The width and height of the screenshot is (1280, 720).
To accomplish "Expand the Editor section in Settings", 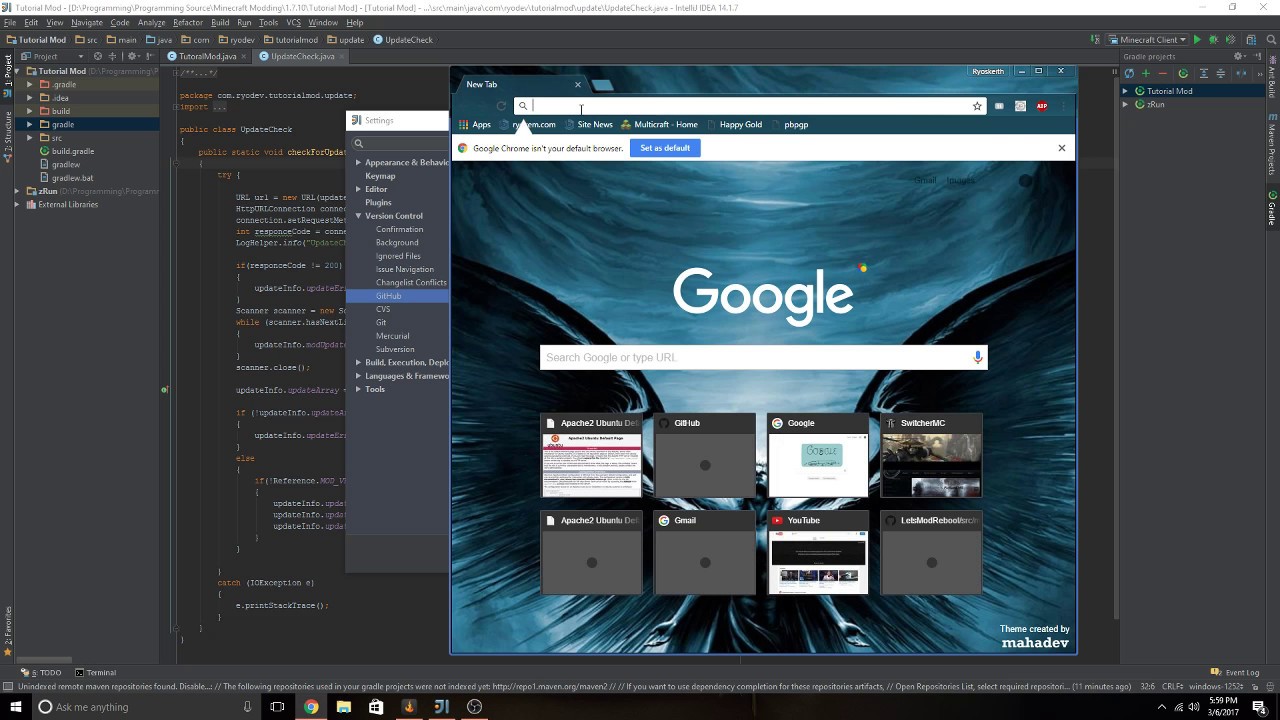I will coord(358,189).
